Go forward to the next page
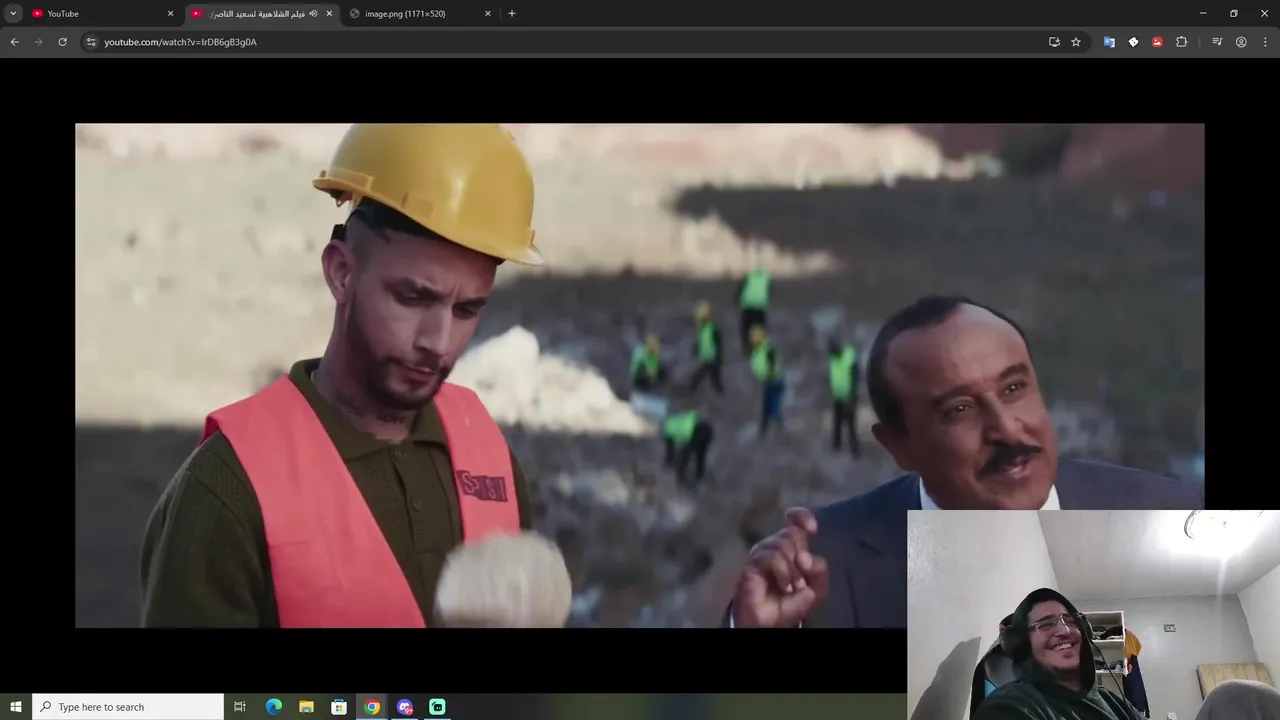 pos(38,42)
